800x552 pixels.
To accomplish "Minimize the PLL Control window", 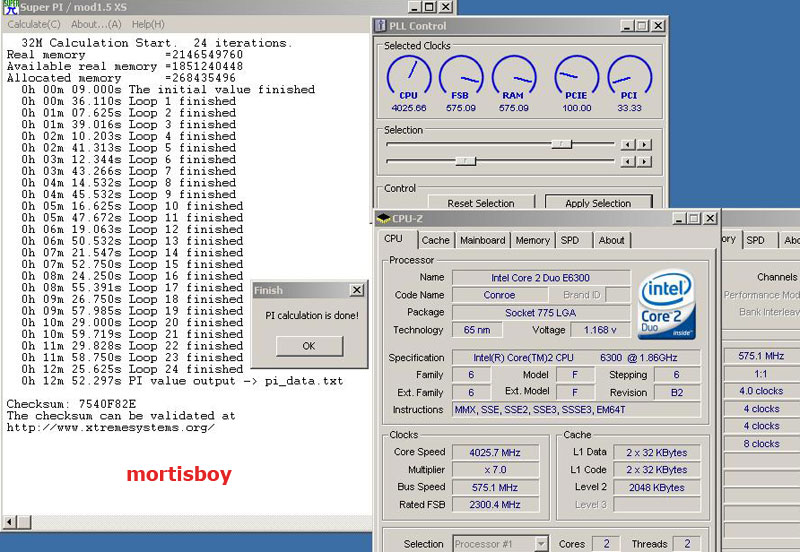I will pos(628,26).
